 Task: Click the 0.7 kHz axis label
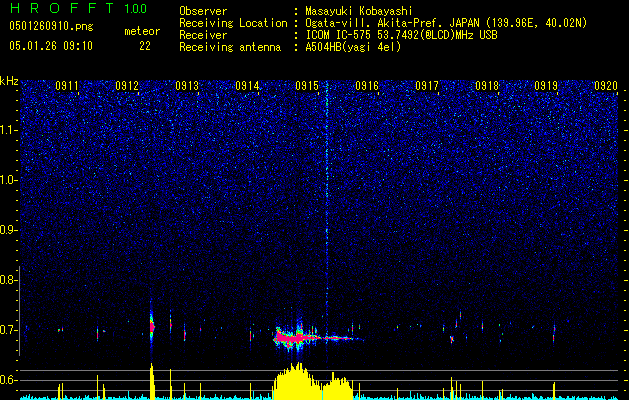pos(8,330)
